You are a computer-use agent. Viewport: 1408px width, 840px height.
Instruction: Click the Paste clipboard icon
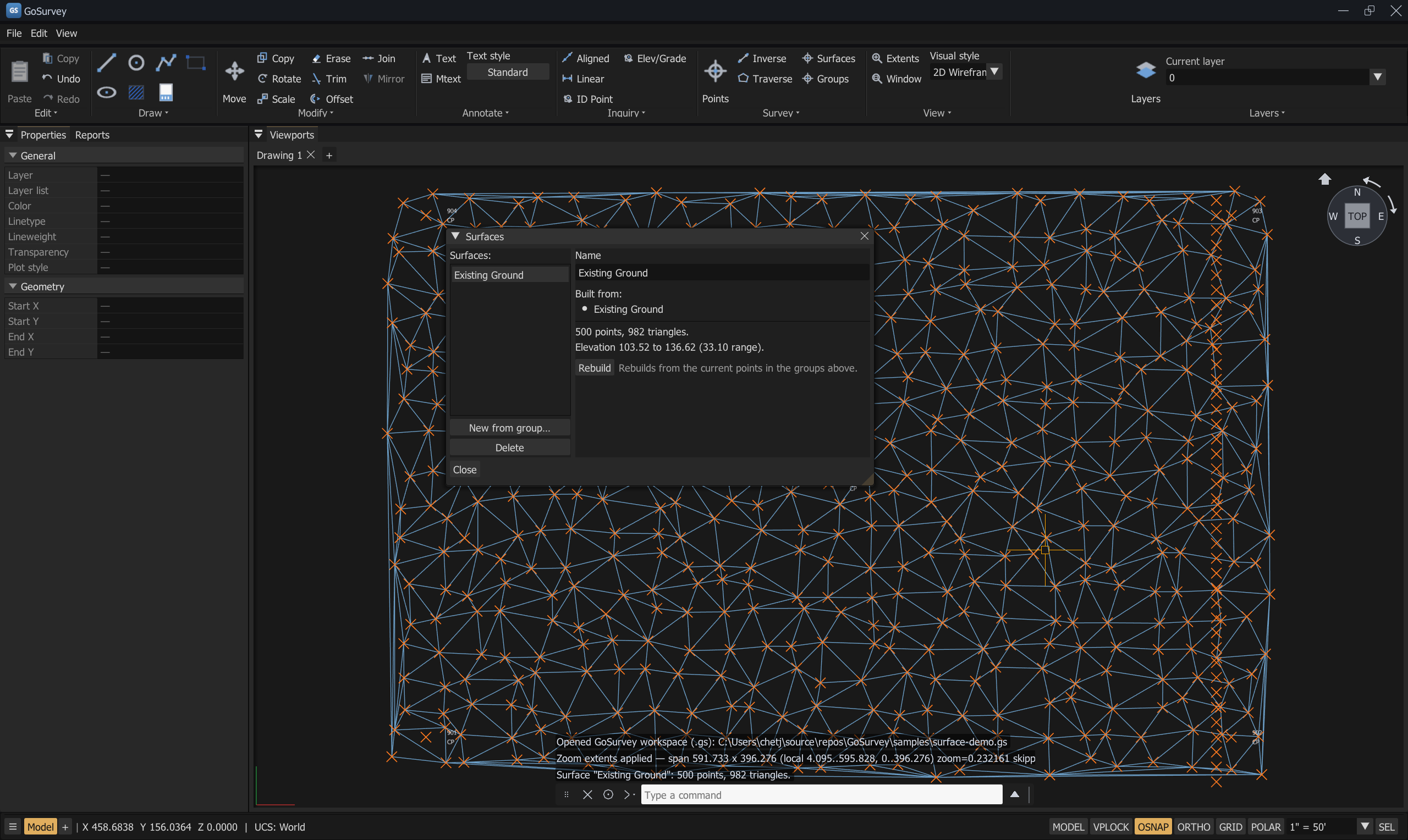[x=19, y=72]
